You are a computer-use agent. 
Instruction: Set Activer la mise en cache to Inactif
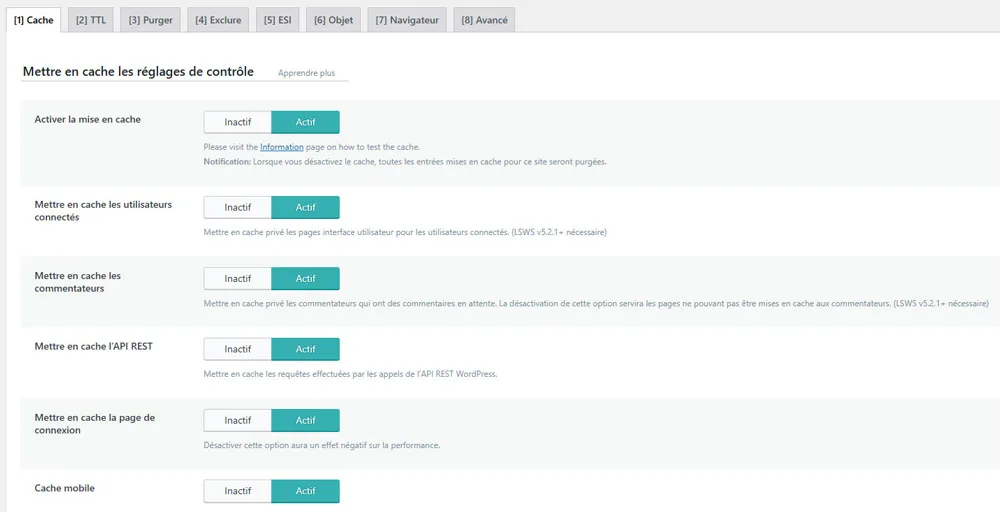[238, 122]
